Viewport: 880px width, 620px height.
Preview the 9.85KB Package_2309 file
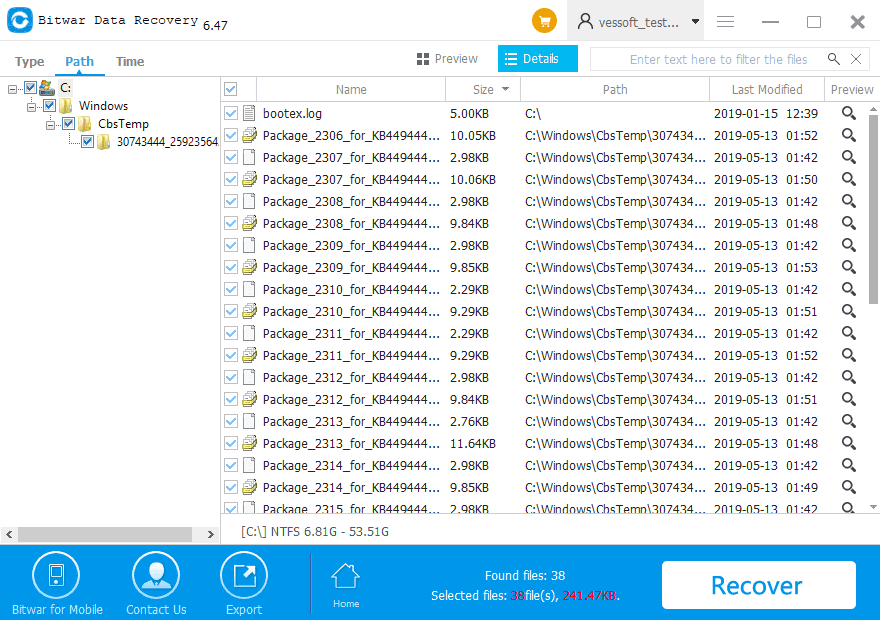pyautogui.click(x=849, y=268)
